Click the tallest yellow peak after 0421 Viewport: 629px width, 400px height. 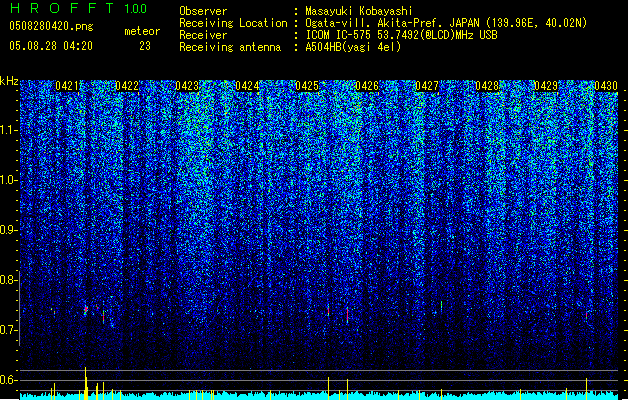(85, 383)
